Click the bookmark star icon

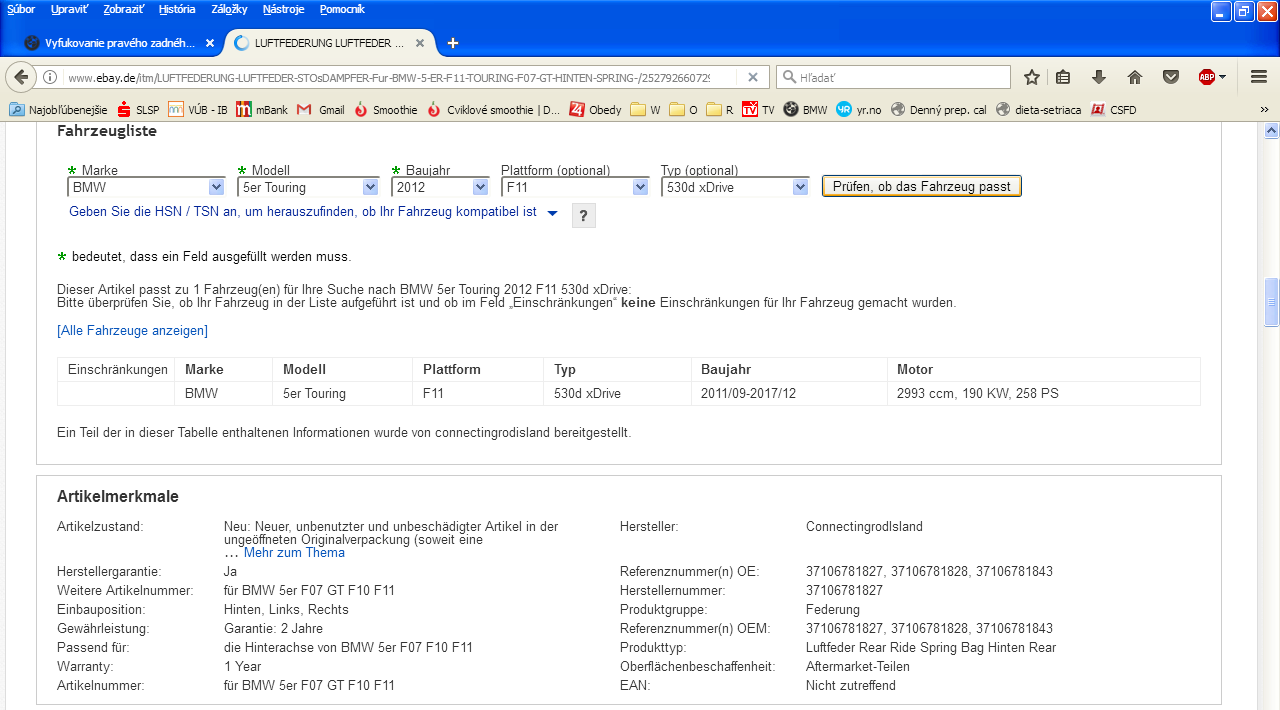click(1032, 77)
